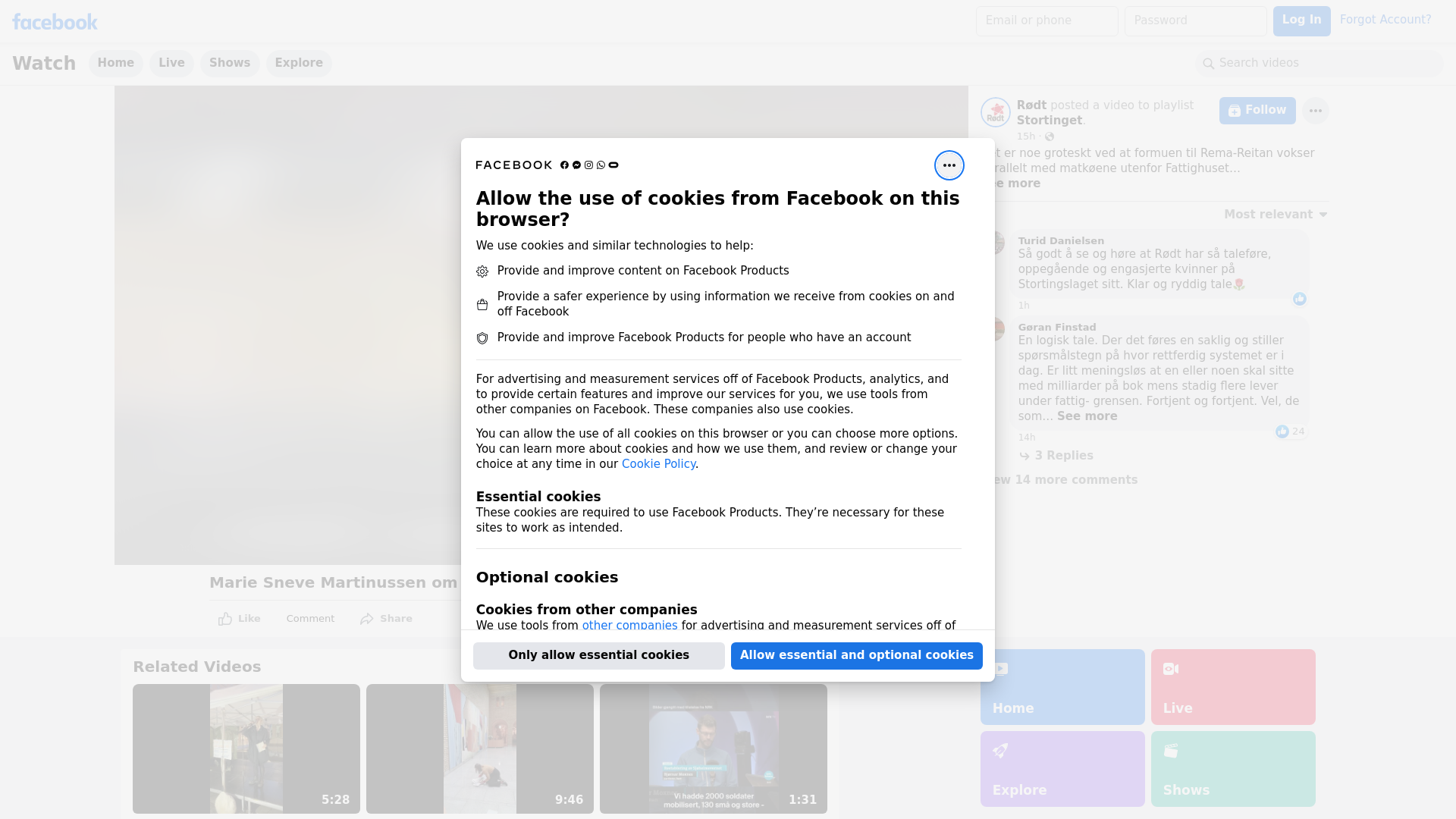Open the Live tile in Watch shortcuts
This screenshot has width=1456, height=819.
pyautogui.click(x=1233, y=687)
